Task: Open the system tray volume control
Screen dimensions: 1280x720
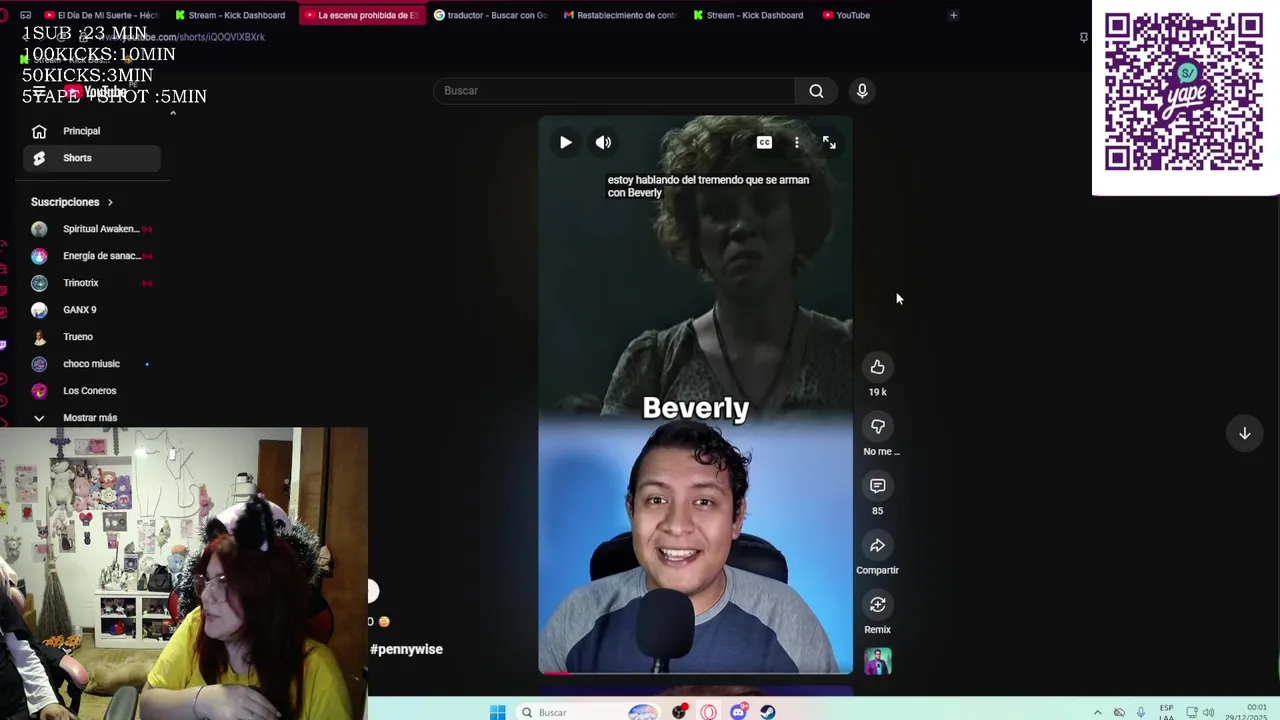Action: [1209, 712]
